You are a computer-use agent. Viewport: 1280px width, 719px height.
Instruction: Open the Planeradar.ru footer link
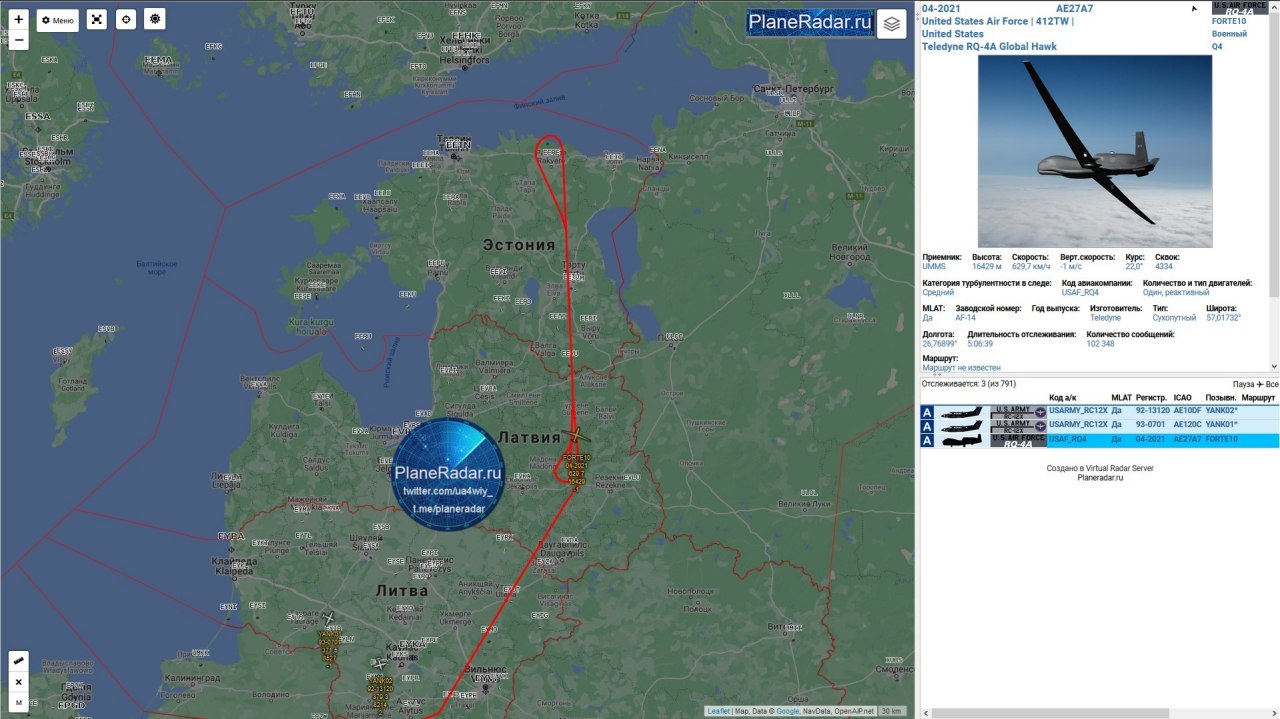[x=1100, y=478]
